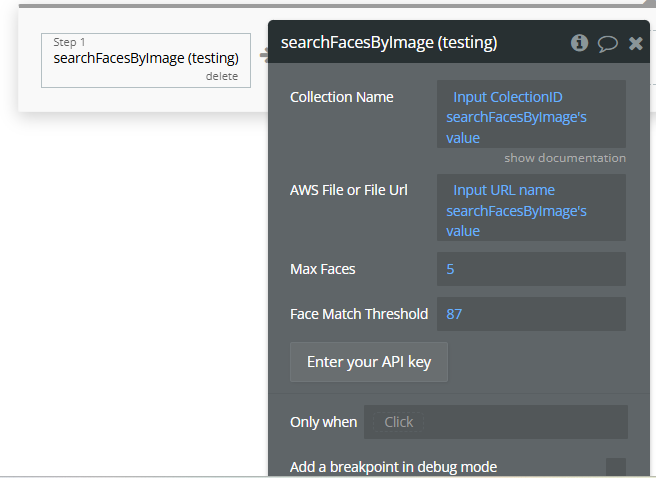Close the searchFacesByImage property panel

point(636,43)
